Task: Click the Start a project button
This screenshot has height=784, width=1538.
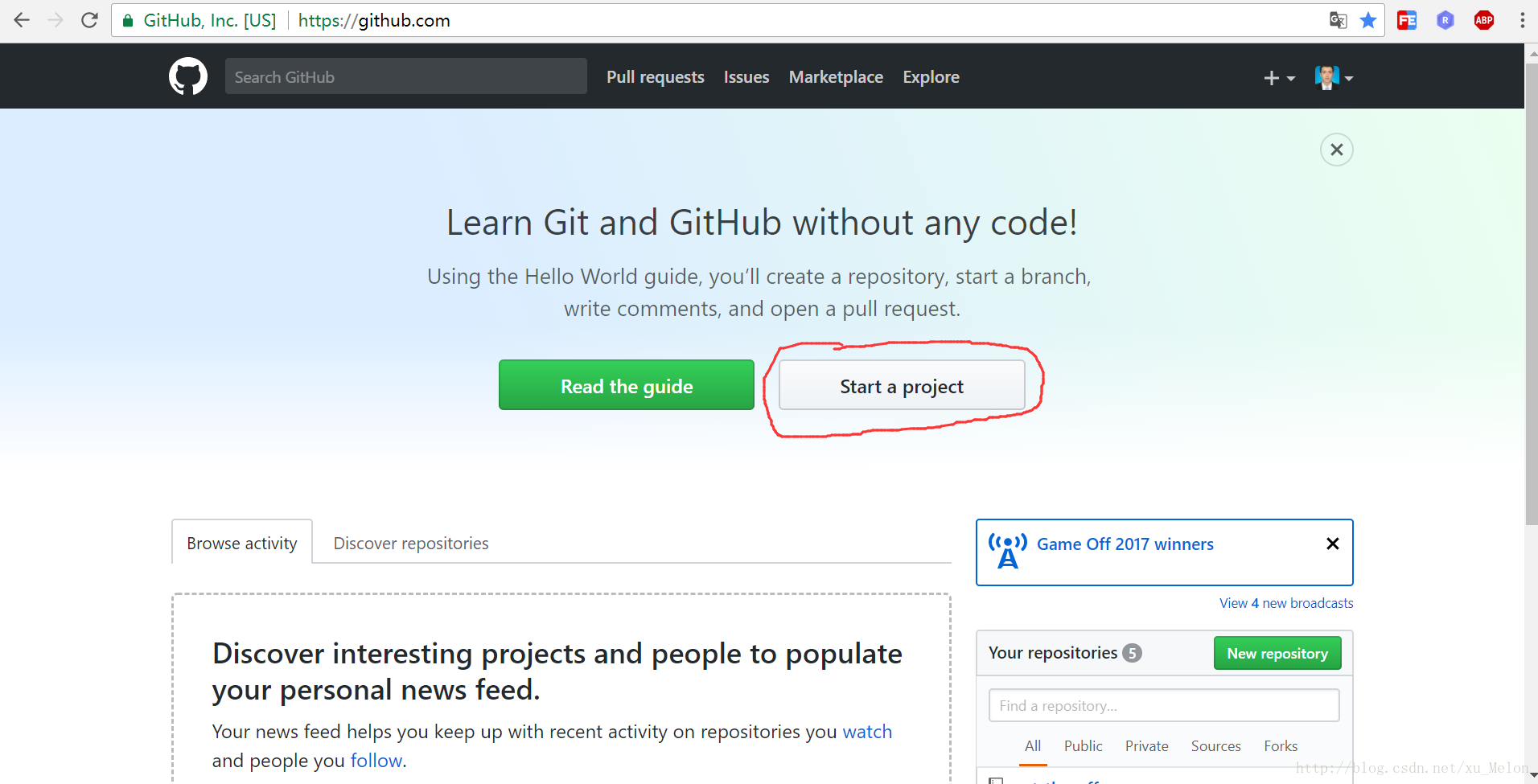Action: pos(902,385)
